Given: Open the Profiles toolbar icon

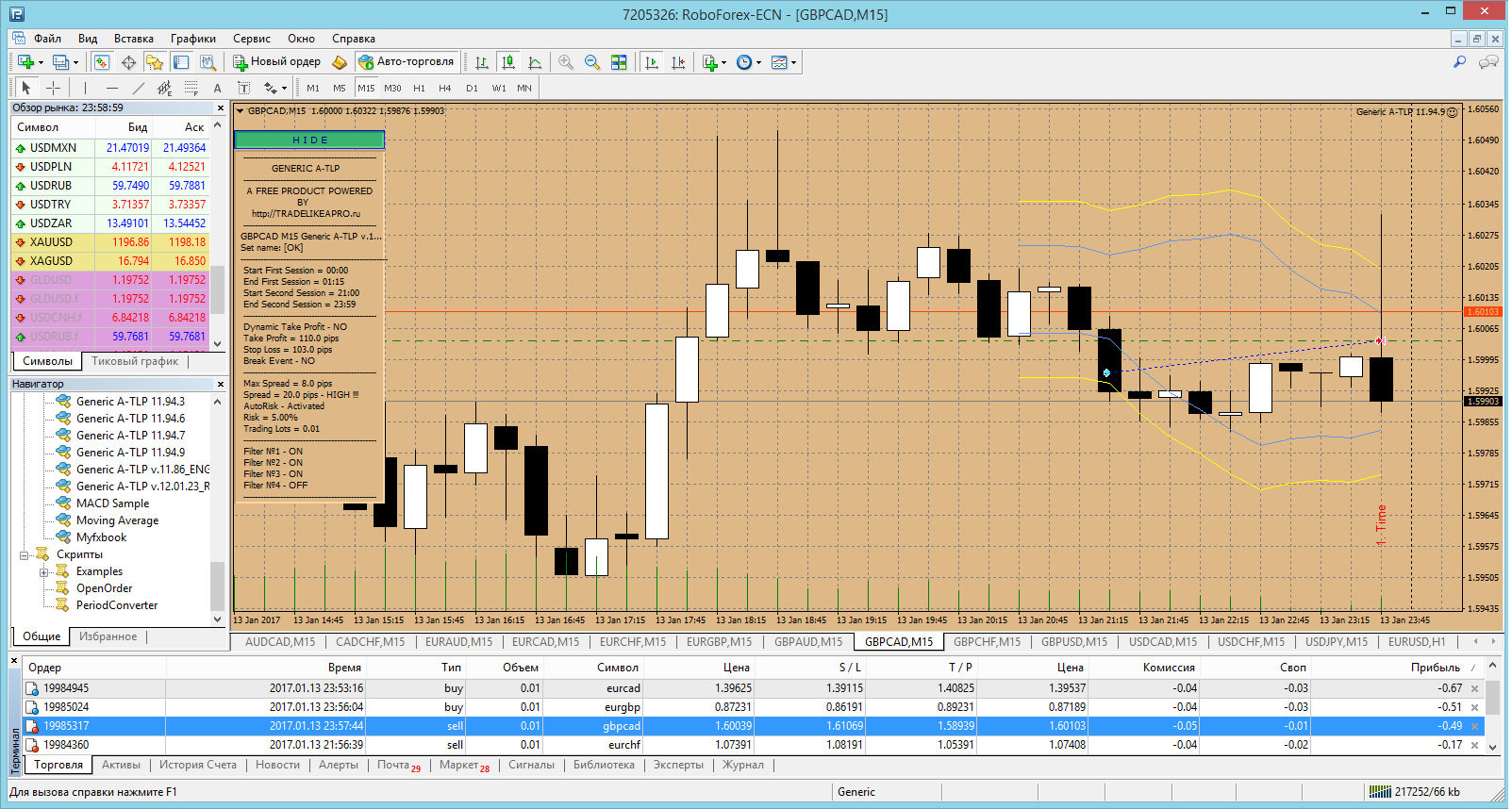Looking at the screenshot, I should click(61, 62).
